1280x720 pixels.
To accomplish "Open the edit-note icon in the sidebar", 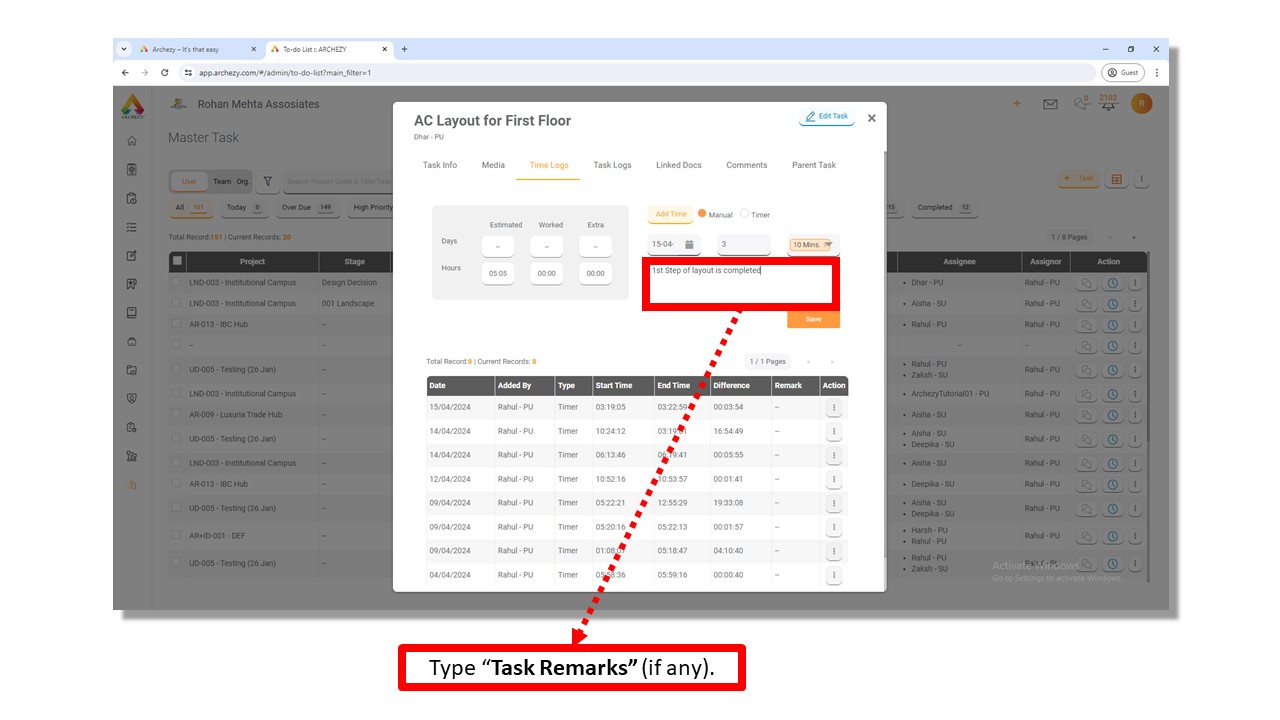I will 132,256.
